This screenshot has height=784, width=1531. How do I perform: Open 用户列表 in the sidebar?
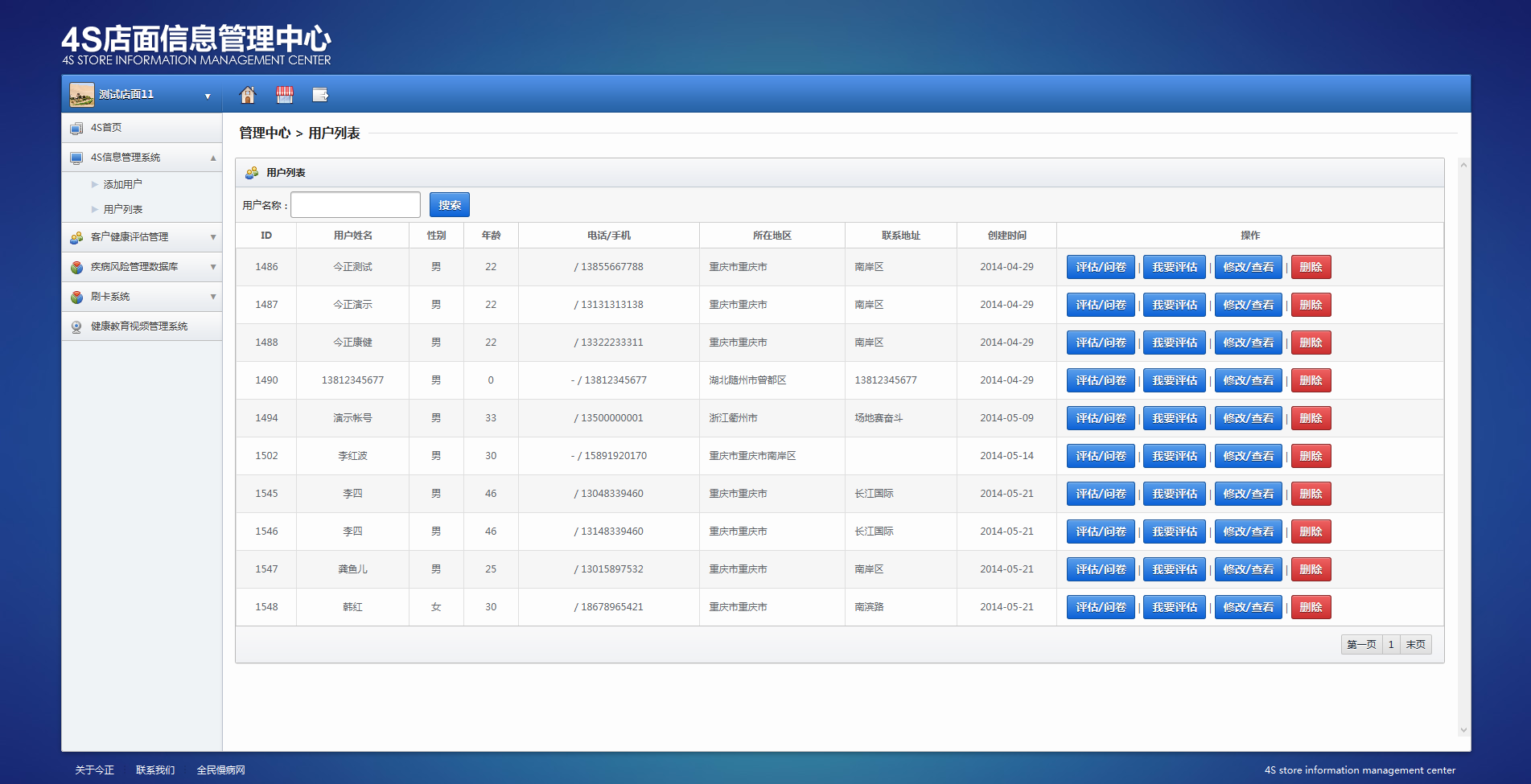tap(122, 209)
